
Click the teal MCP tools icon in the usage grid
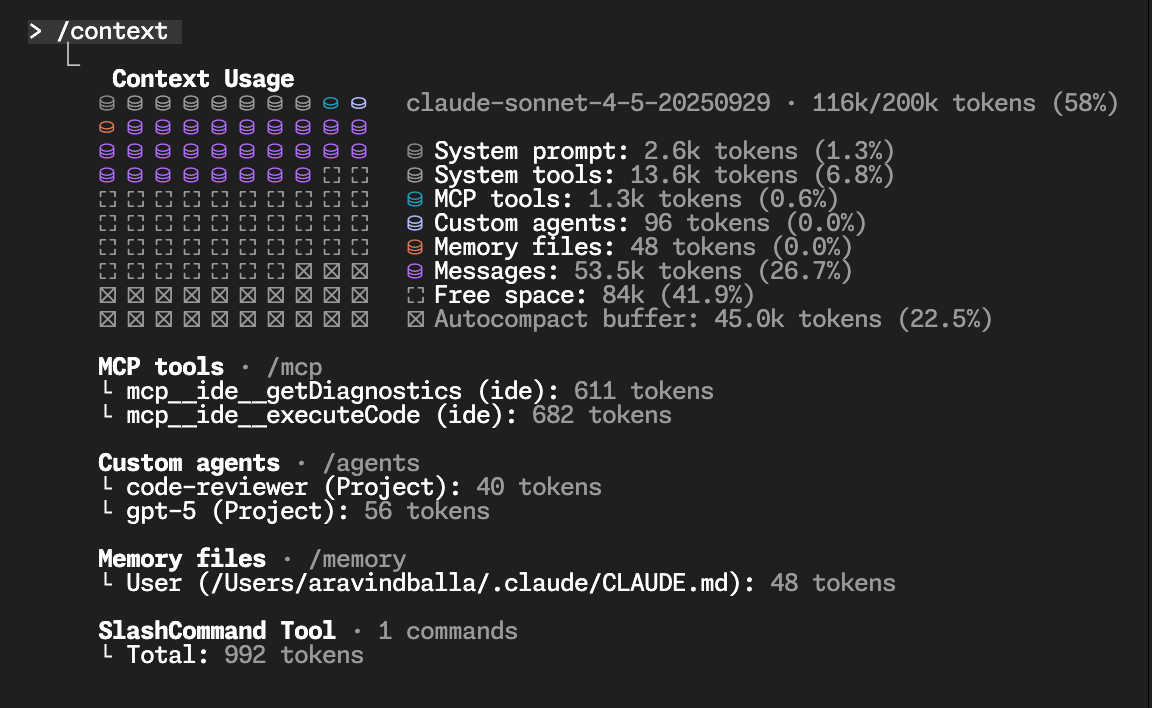click(x=331, y=104)
